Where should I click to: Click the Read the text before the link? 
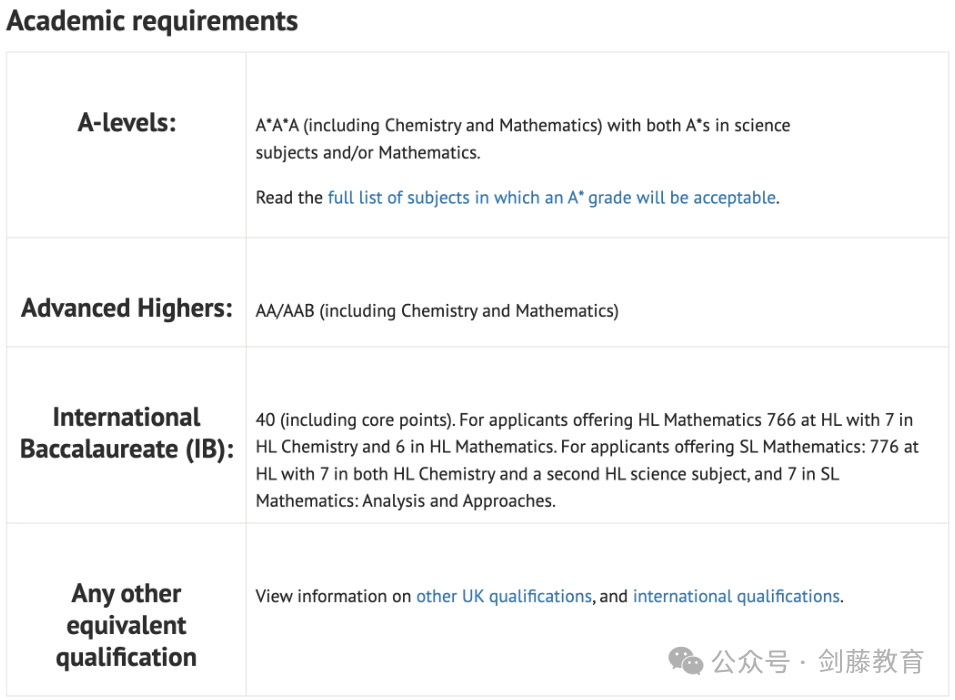pyautogui.click(x=289, y=198)
